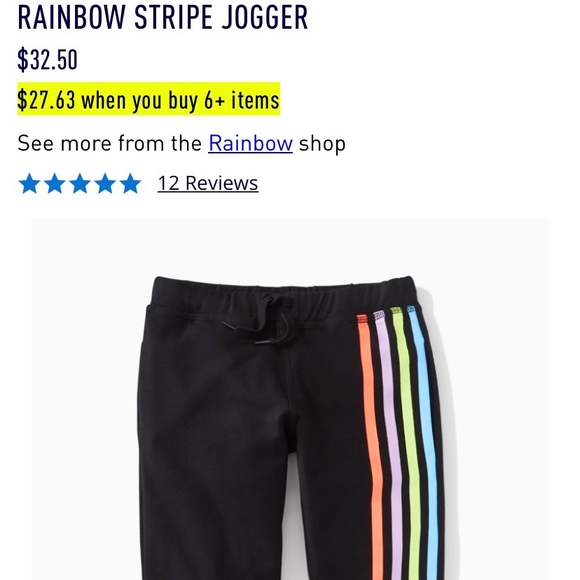
Task: Click the words 'See more from the'
Action: 109,143
